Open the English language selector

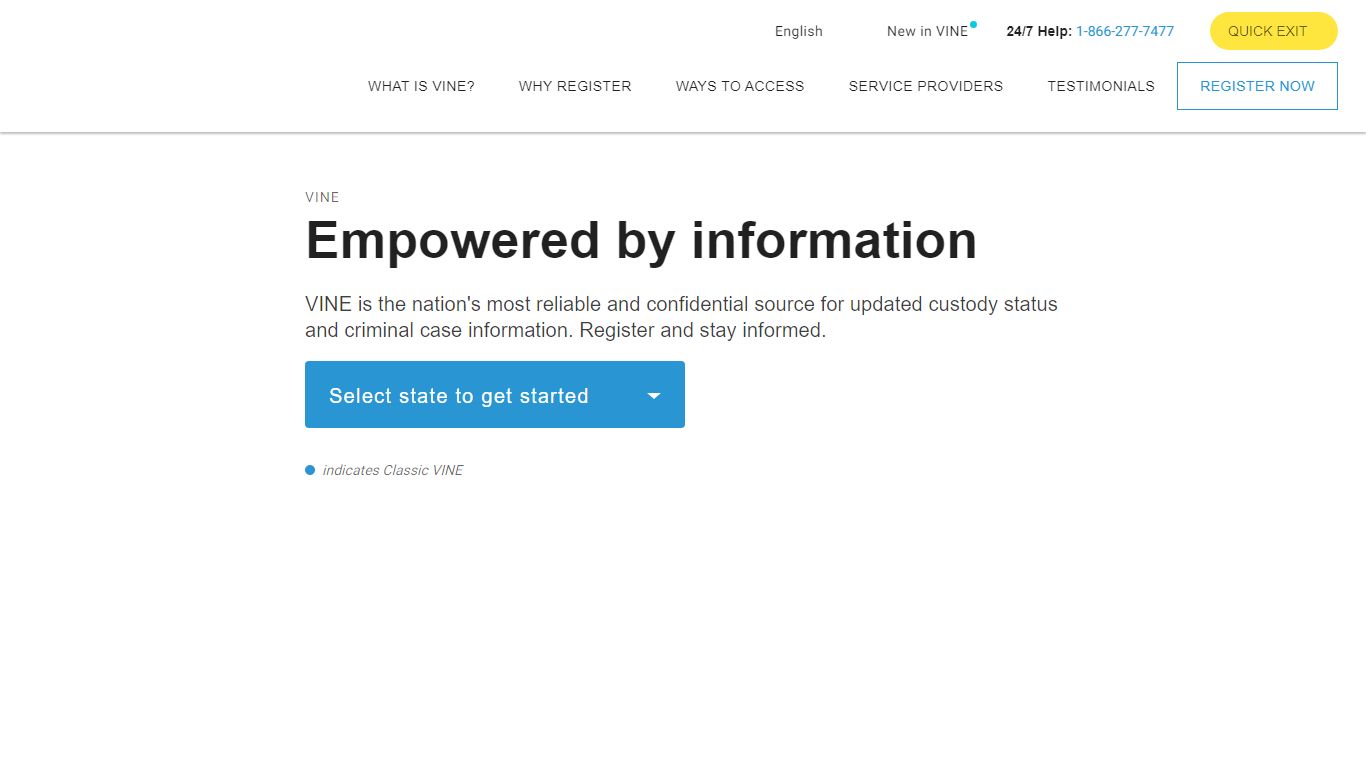(x=798, y=31)
